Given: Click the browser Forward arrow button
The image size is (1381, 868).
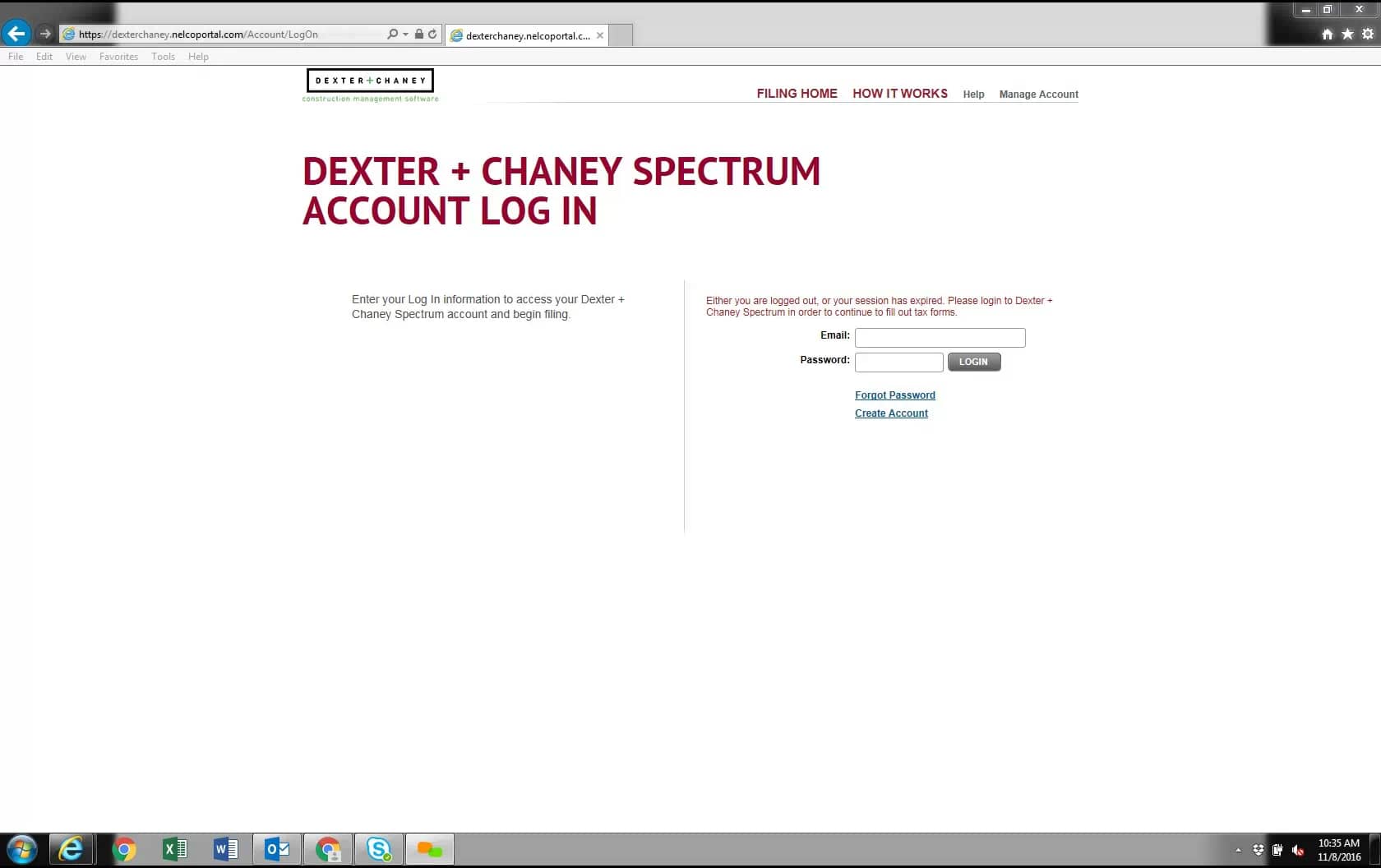Looking at the screenshot, I should click(x=45, y=34).
